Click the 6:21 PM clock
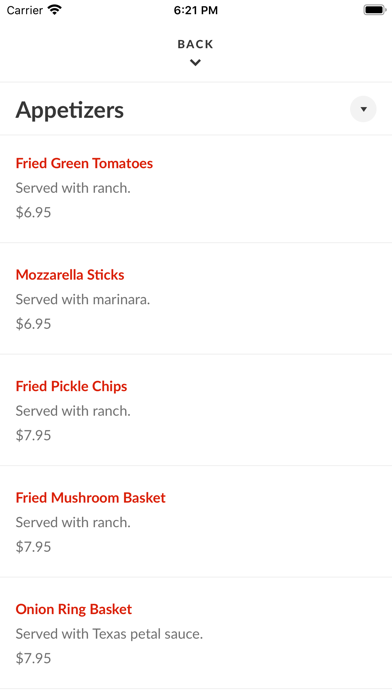The image size is (392, 696). 196,10
